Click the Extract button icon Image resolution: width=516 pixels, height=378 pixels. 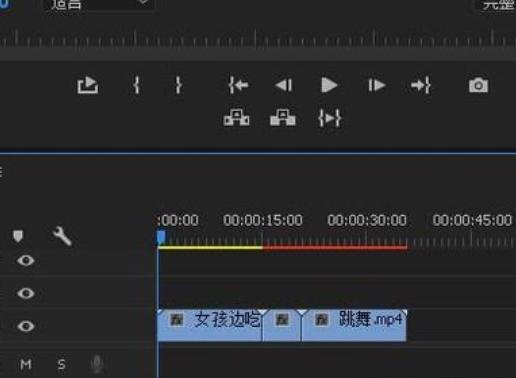tap(283, 117)
